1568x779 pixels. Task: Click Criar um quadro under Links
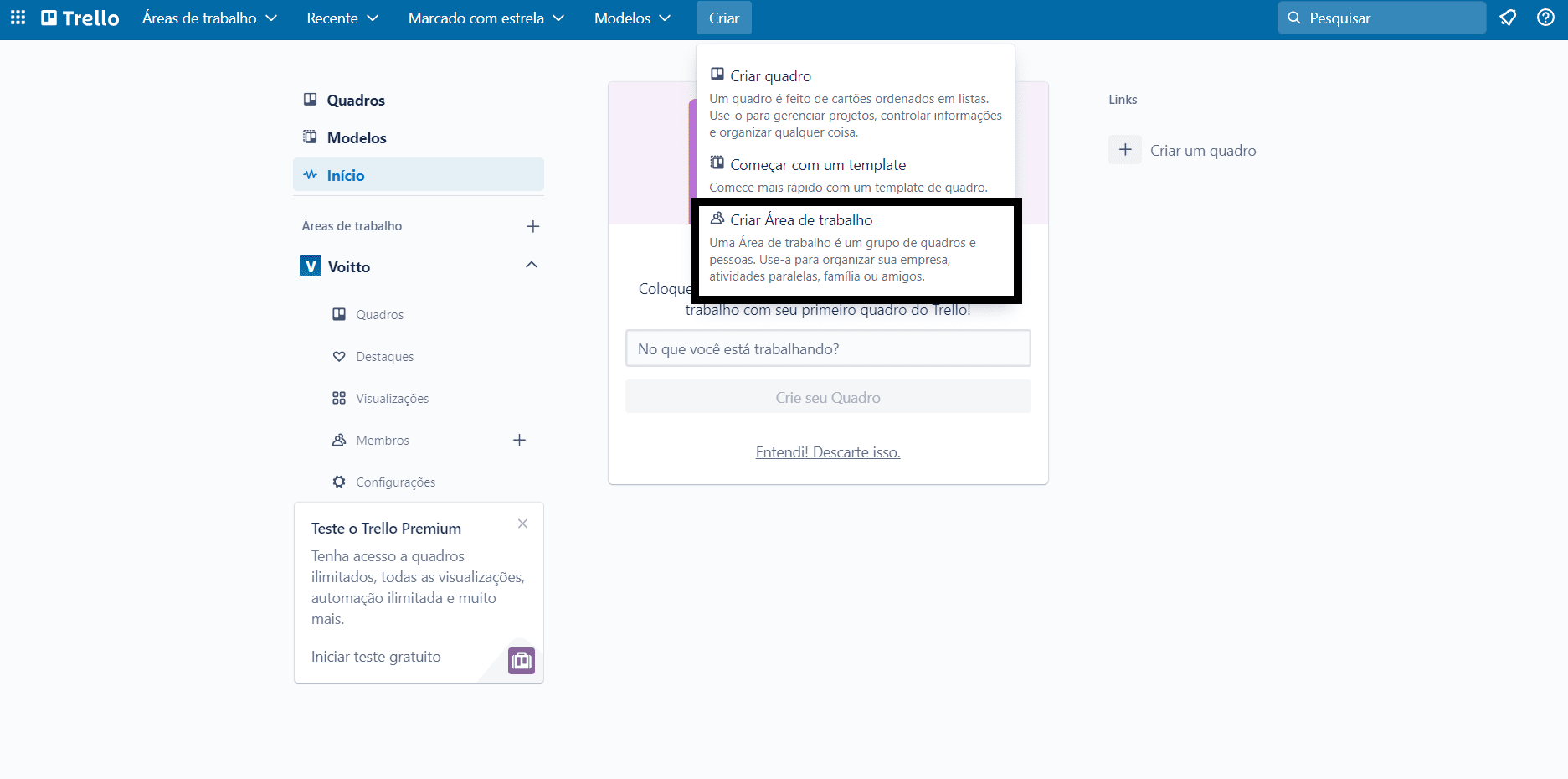1203,151
